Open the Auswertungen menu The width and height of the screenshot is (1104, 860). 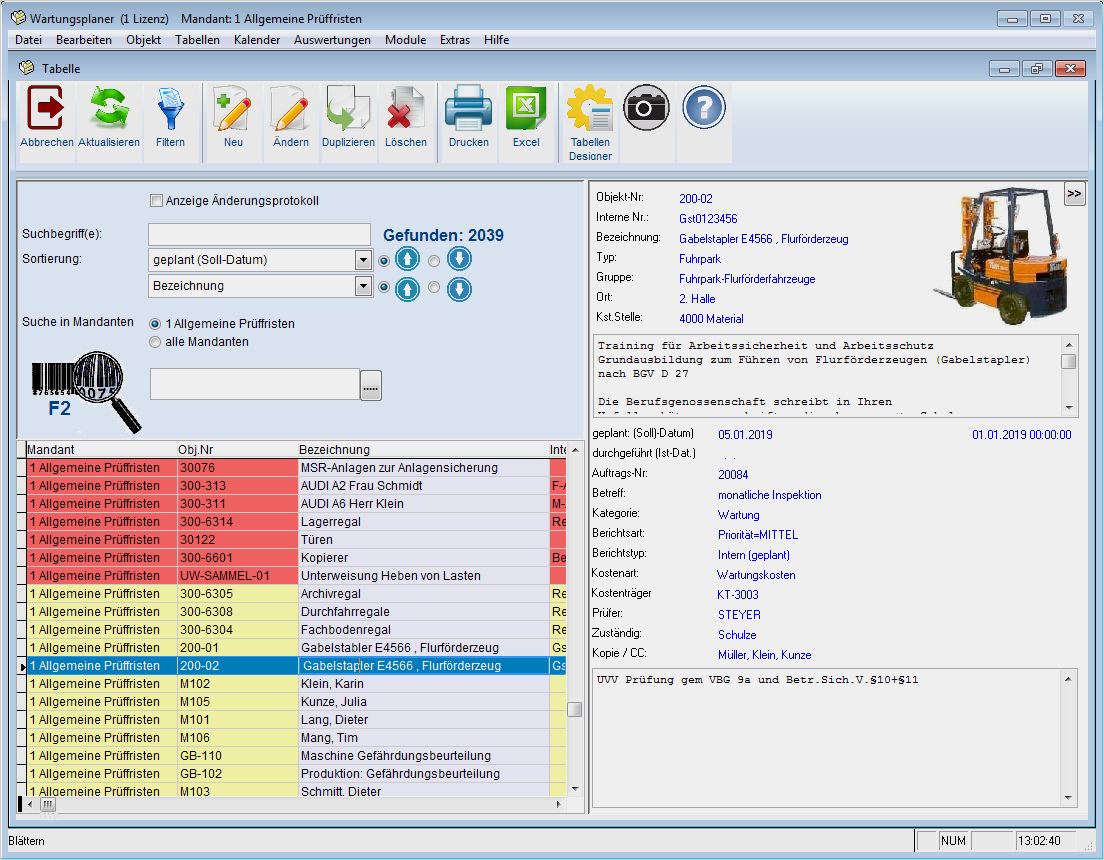[332, 40]
